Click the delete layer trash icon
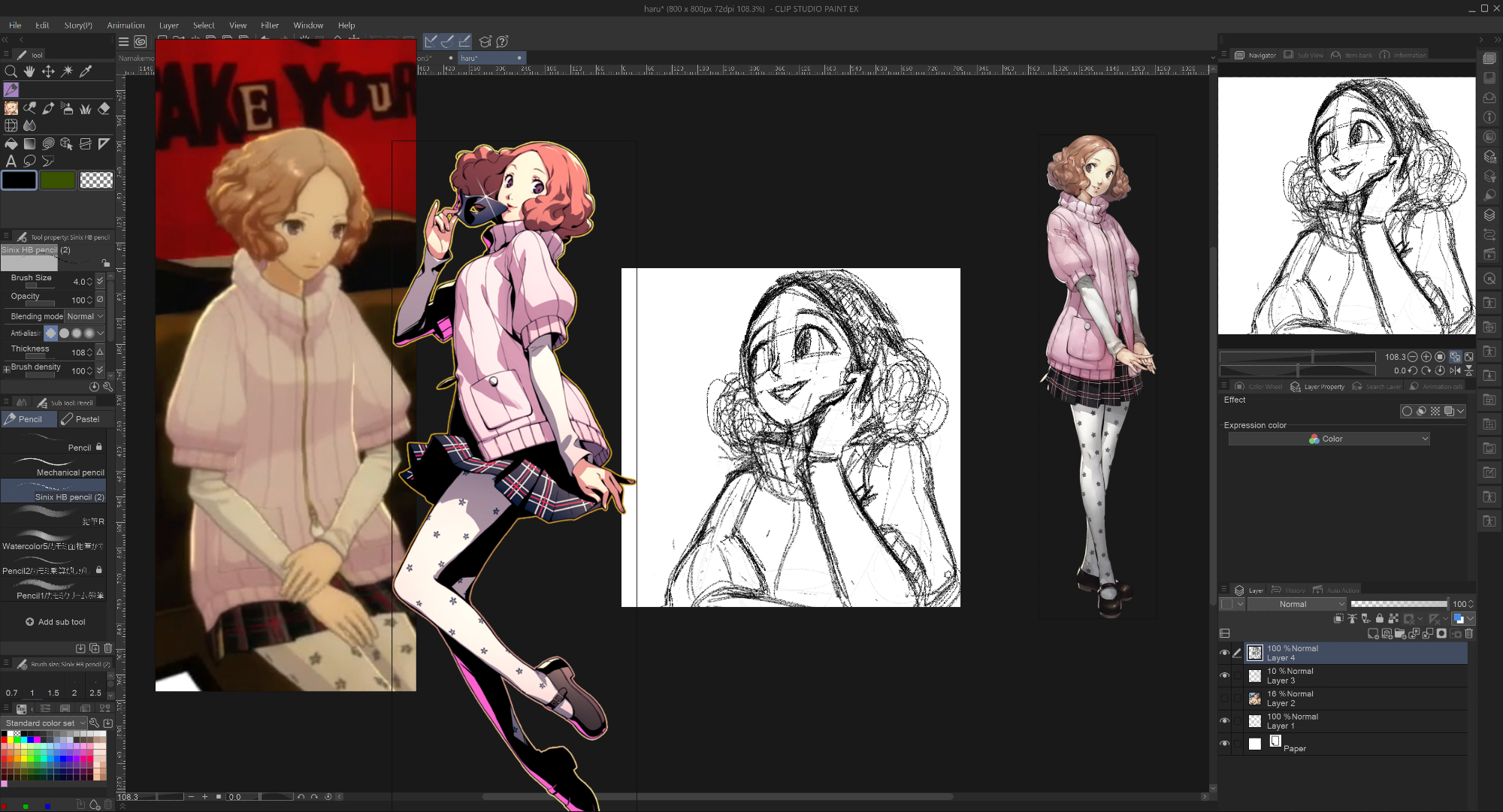This screenshot has height=812, width=1503. (1469, 633)
